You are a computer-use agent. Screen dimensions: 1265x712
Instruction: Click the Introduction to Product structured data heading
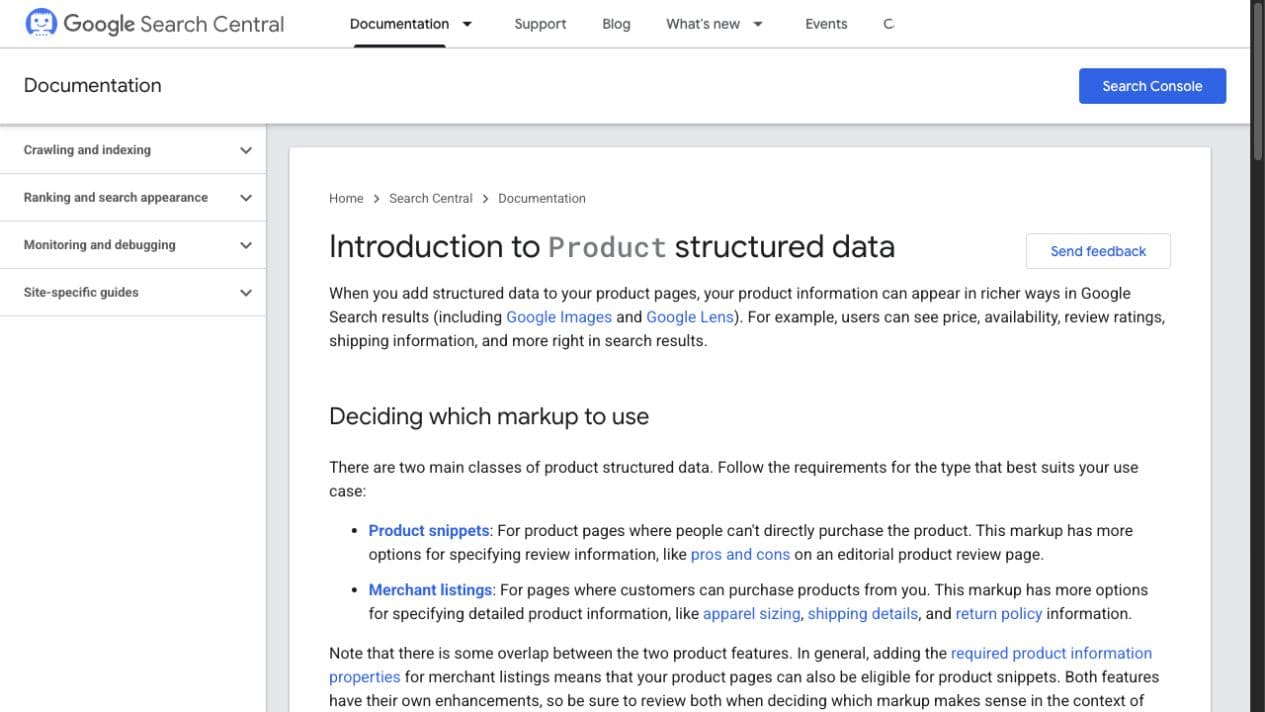pyautogui.click(x=612, y=247)
